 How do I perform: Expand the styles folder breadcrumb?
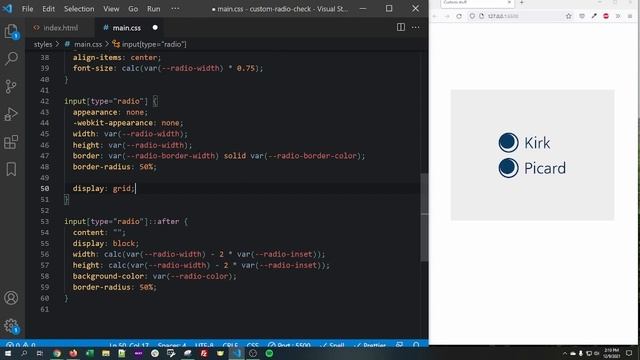click(43, 44)
